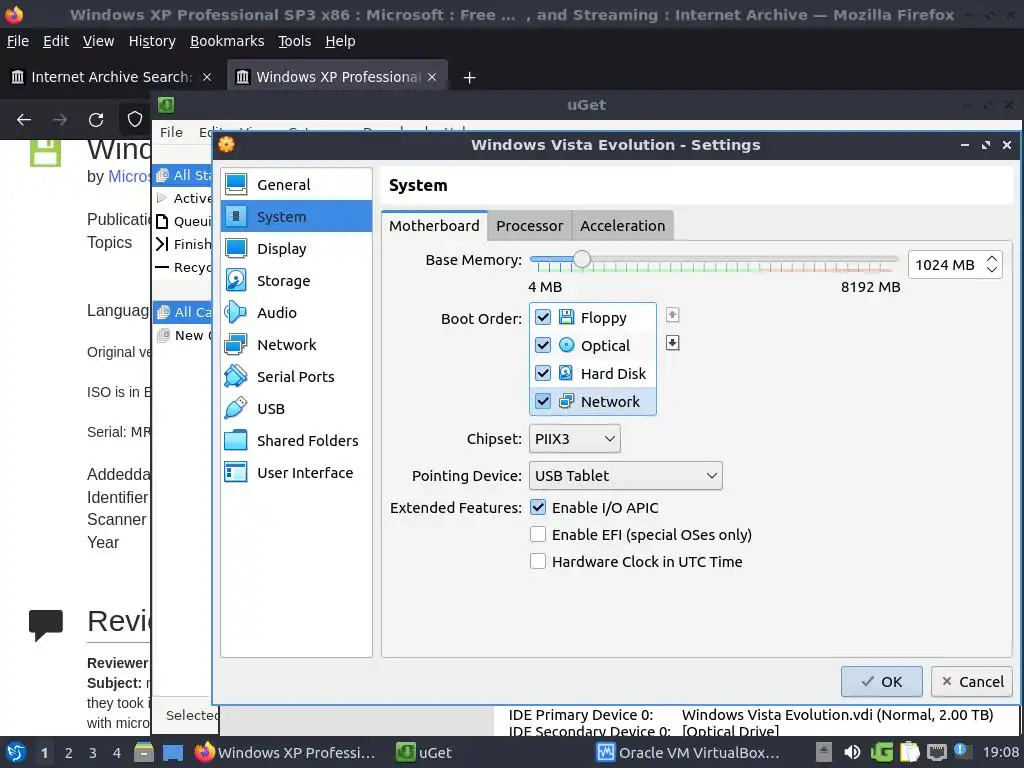This screenshot has height=768, width=1024.
Task: Select Finished category in uGet
Action: point(184,244)
